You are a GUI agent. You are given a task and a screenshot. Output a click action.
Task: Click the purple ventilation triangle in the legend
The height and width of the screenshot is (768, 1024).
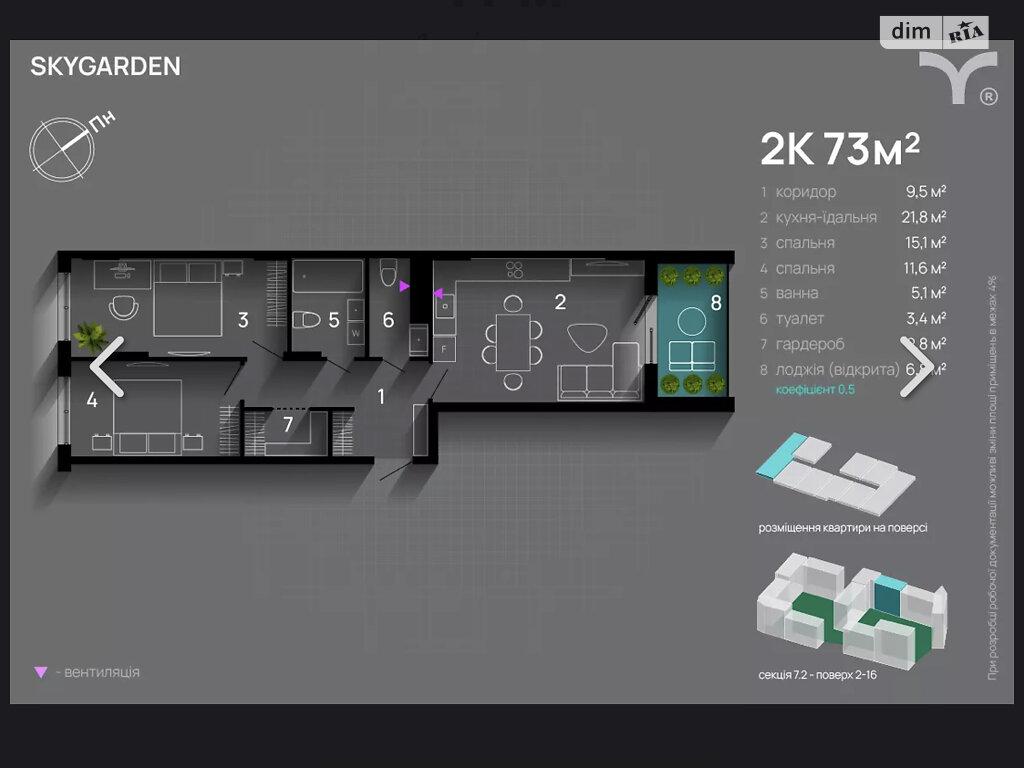pos(40,672)
